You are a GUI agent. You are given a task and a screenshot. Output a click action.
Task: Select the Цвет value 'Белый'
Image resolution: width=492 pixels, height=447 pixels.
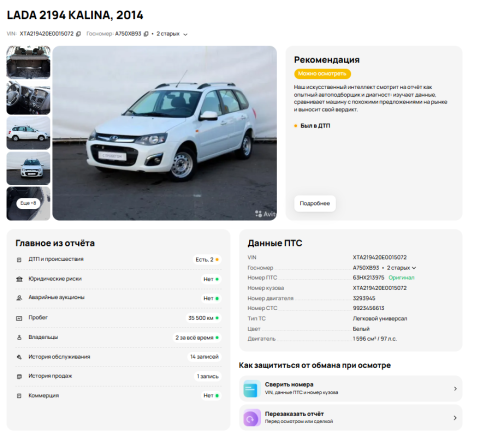click(x=361, y=329)
